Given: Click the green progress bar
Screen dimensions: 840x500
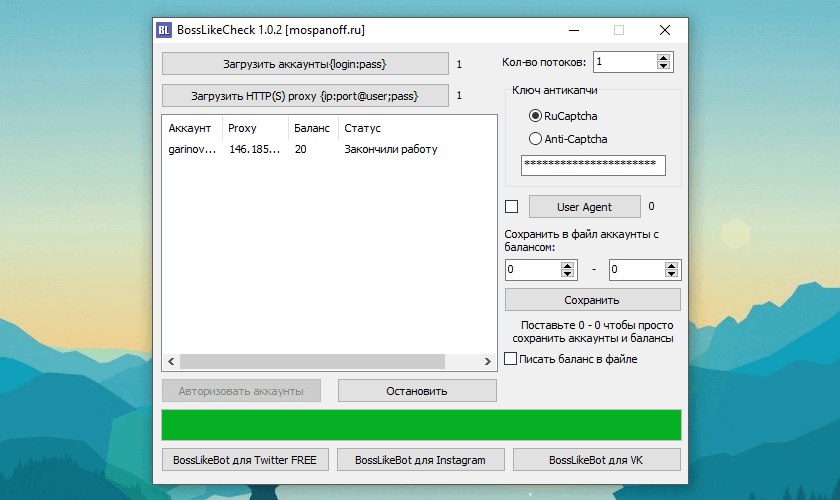Looking at the screenshot, I should tap(421, 425).
